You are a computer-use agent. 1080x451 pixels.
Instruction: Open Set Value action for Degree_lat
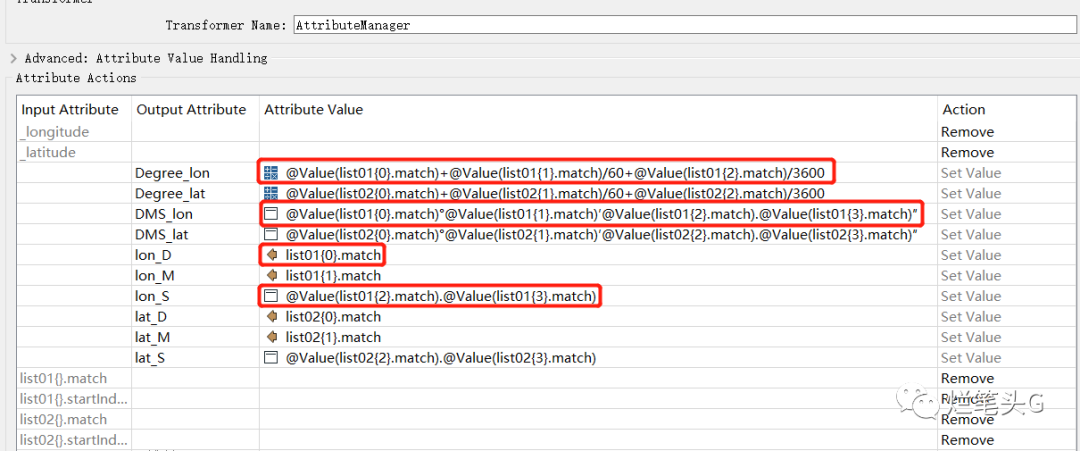tap(970, 193)
